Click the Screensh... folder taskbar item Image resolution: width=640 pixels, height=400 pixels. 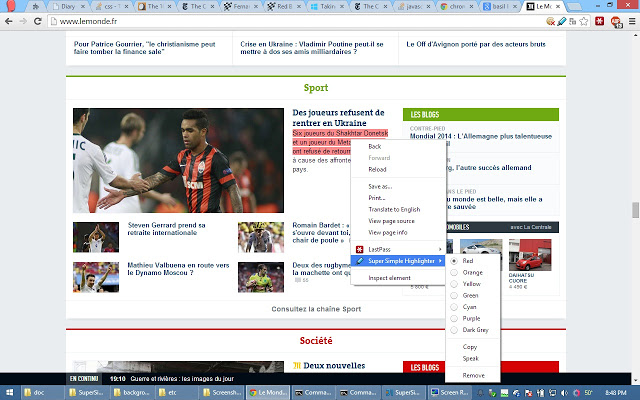click(x=222, y=393)
